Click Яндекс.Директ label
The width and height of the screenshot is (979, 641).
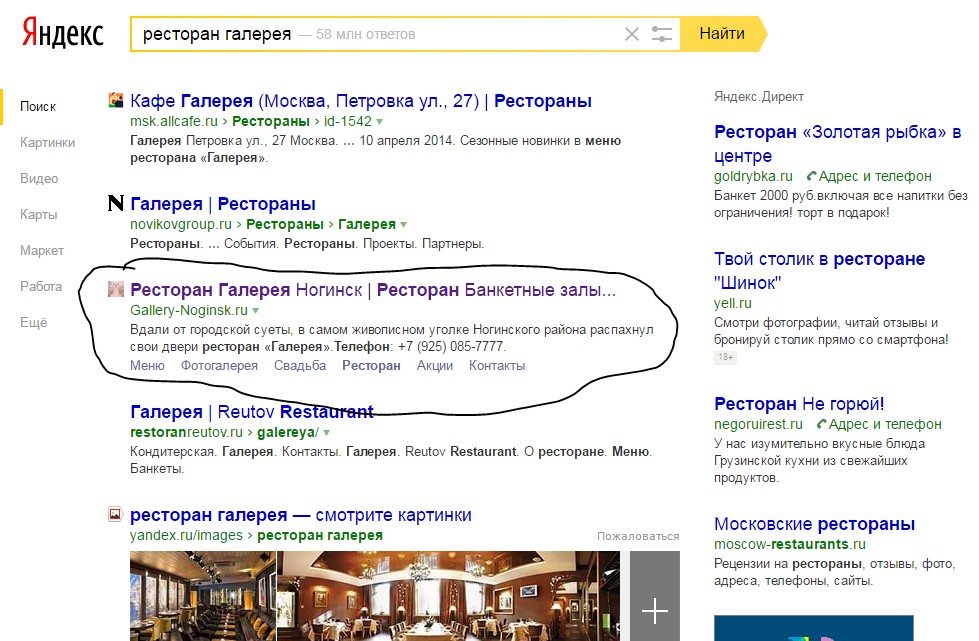point(759,97)
